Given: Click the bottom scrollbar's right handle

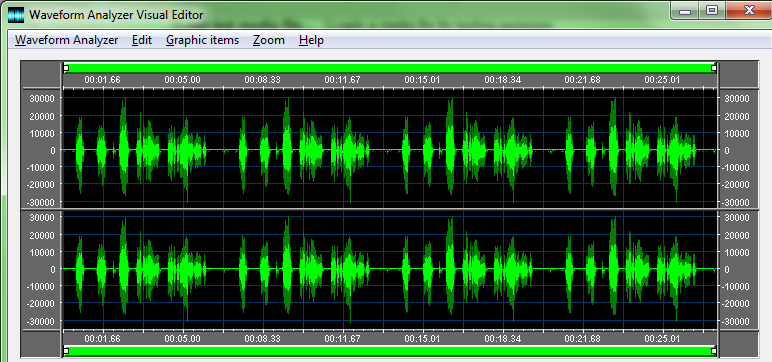Looking at the screenshot, I should click(714, 351).
